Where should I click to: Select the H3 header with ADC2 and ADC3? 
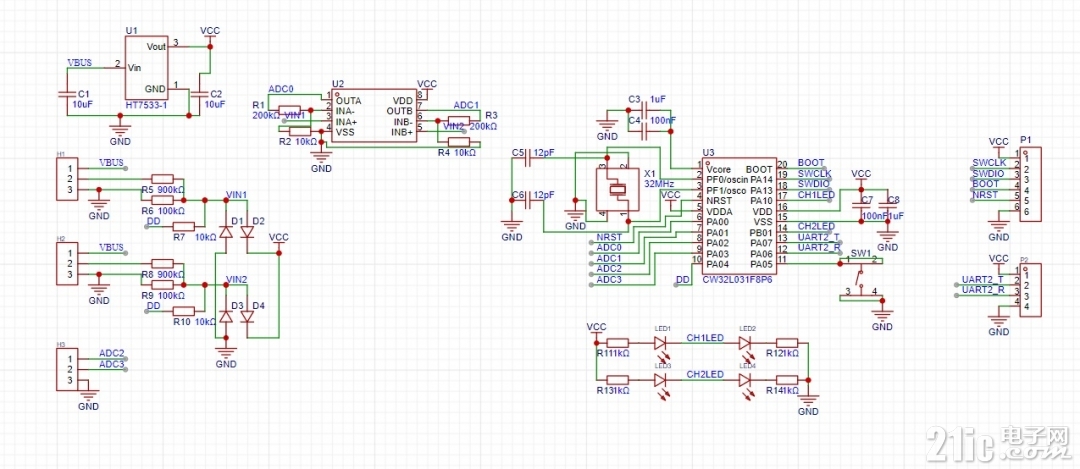coord(68,369)
